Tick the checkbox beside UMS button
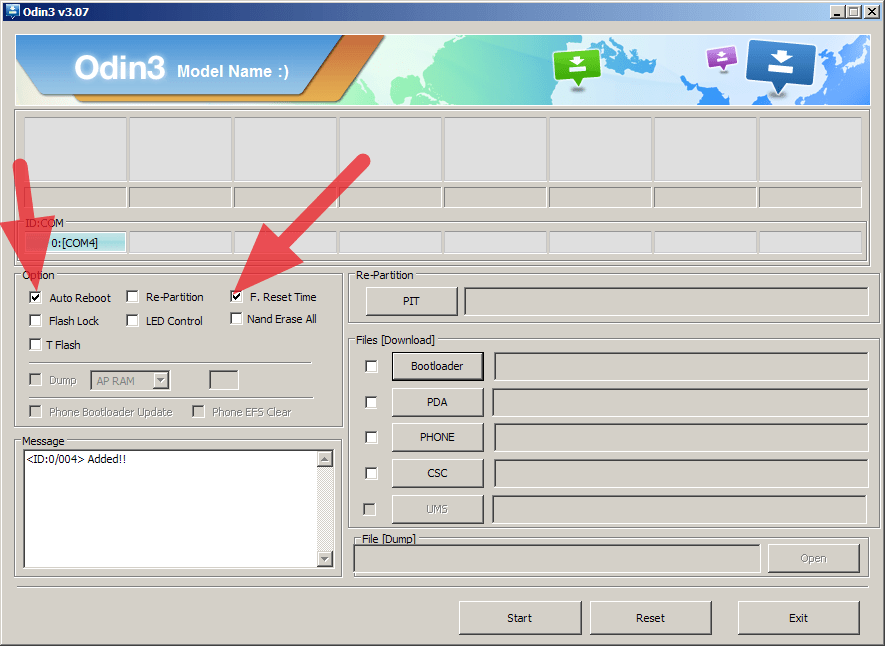Screen dimensions: 885x646 point(370,509)
